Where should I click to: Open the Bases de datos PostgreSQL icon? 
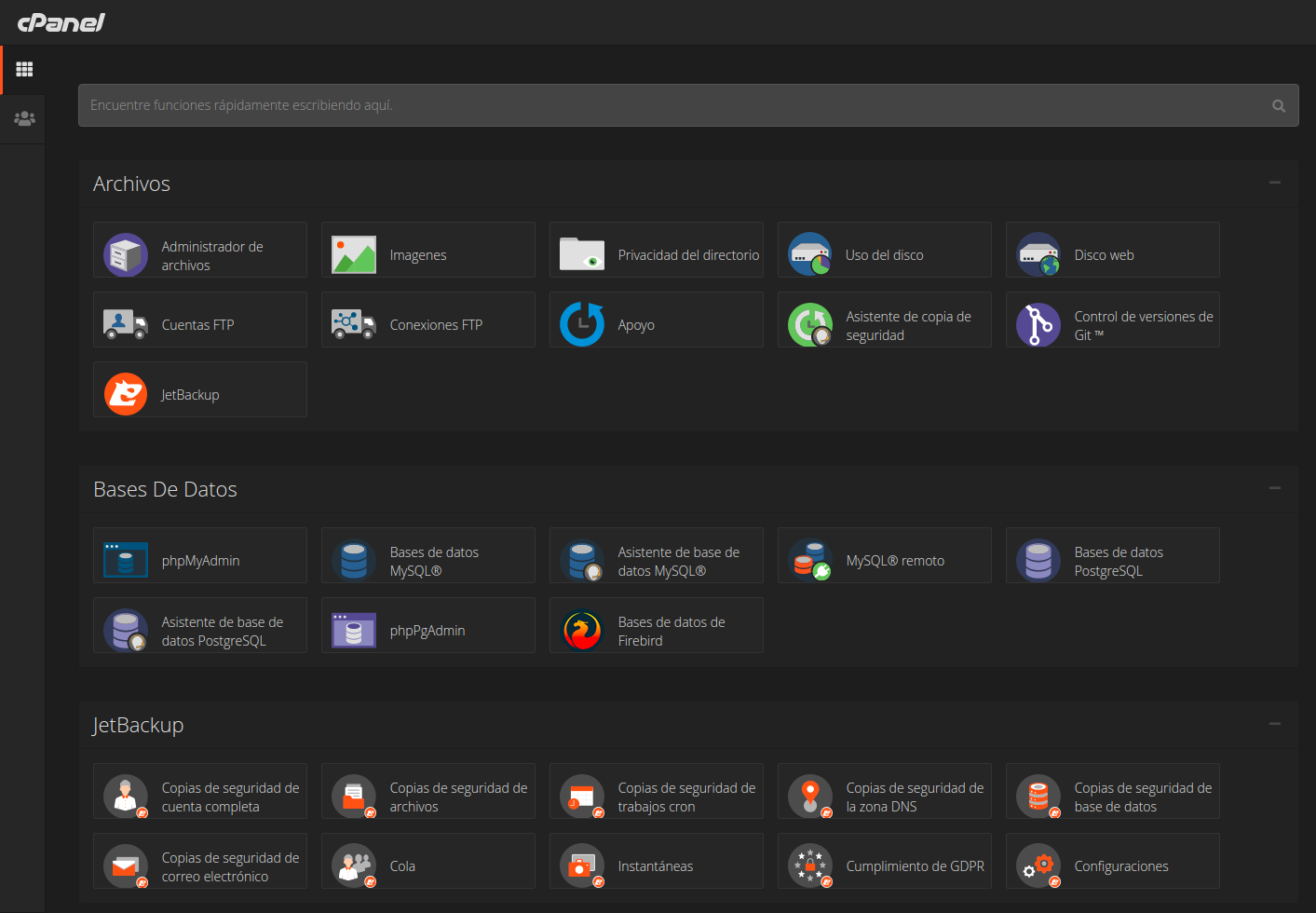[x=1038, y=561]
